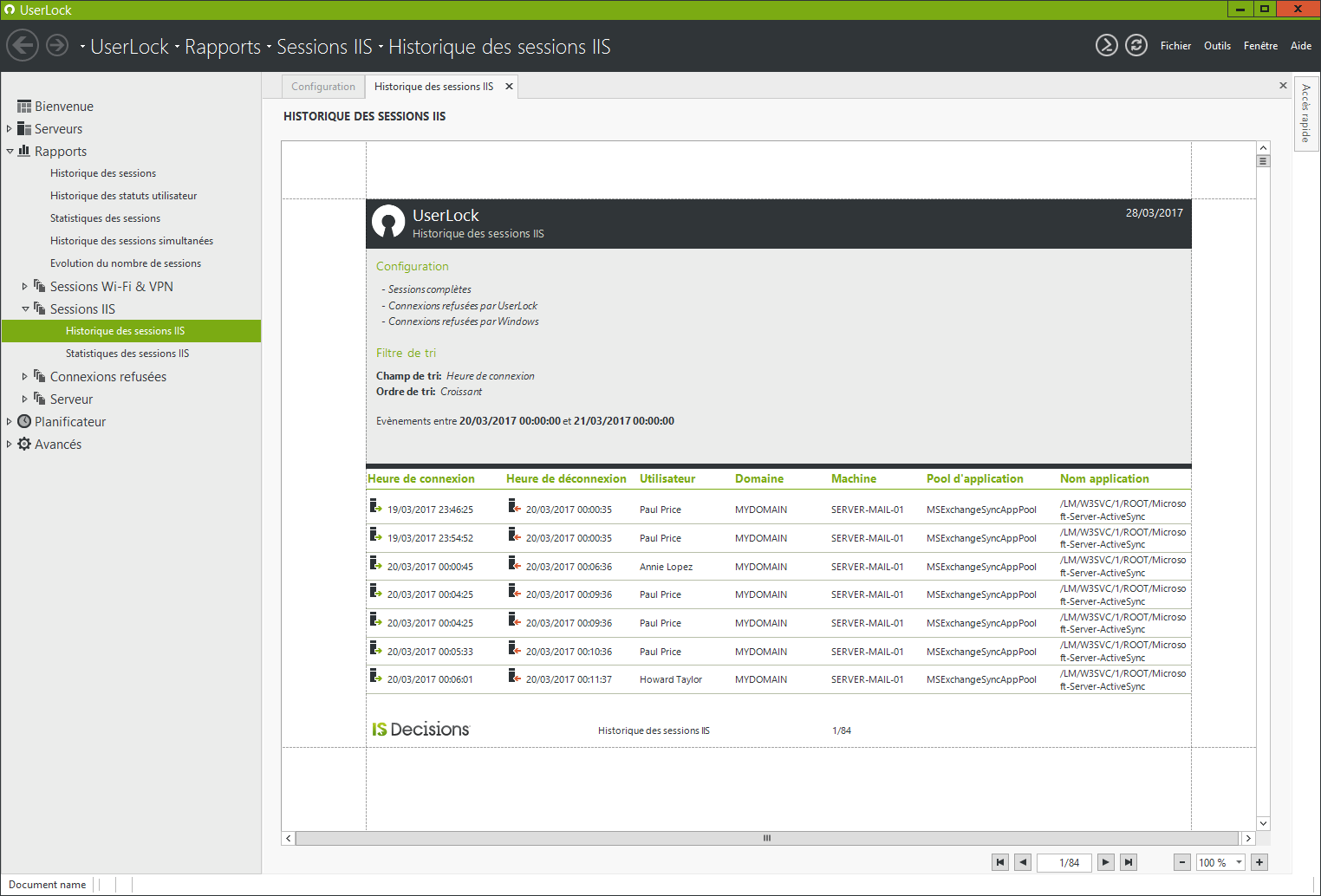The width and height of the screenshot is (1321, 896).
Task: Click the Sessions Wi-Fi & VPN report icon
Action: tap(40, 286)
